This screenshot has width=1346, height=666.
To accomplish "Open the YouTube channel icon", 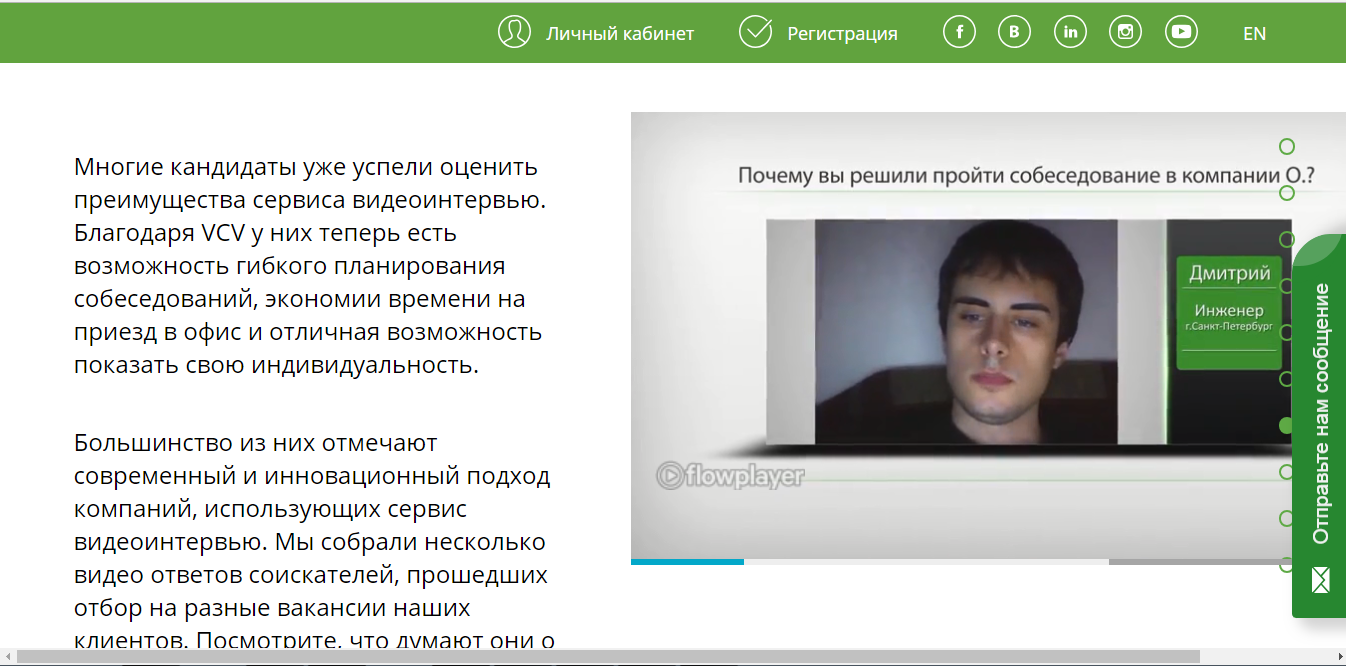I will point(1181,31).
